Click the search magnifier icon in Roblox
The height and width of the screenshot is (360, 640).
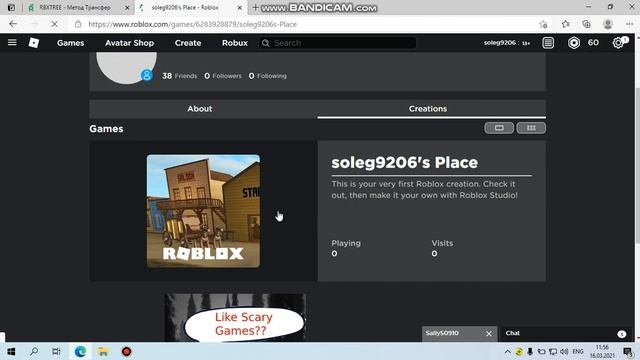[x=266, y=43]
